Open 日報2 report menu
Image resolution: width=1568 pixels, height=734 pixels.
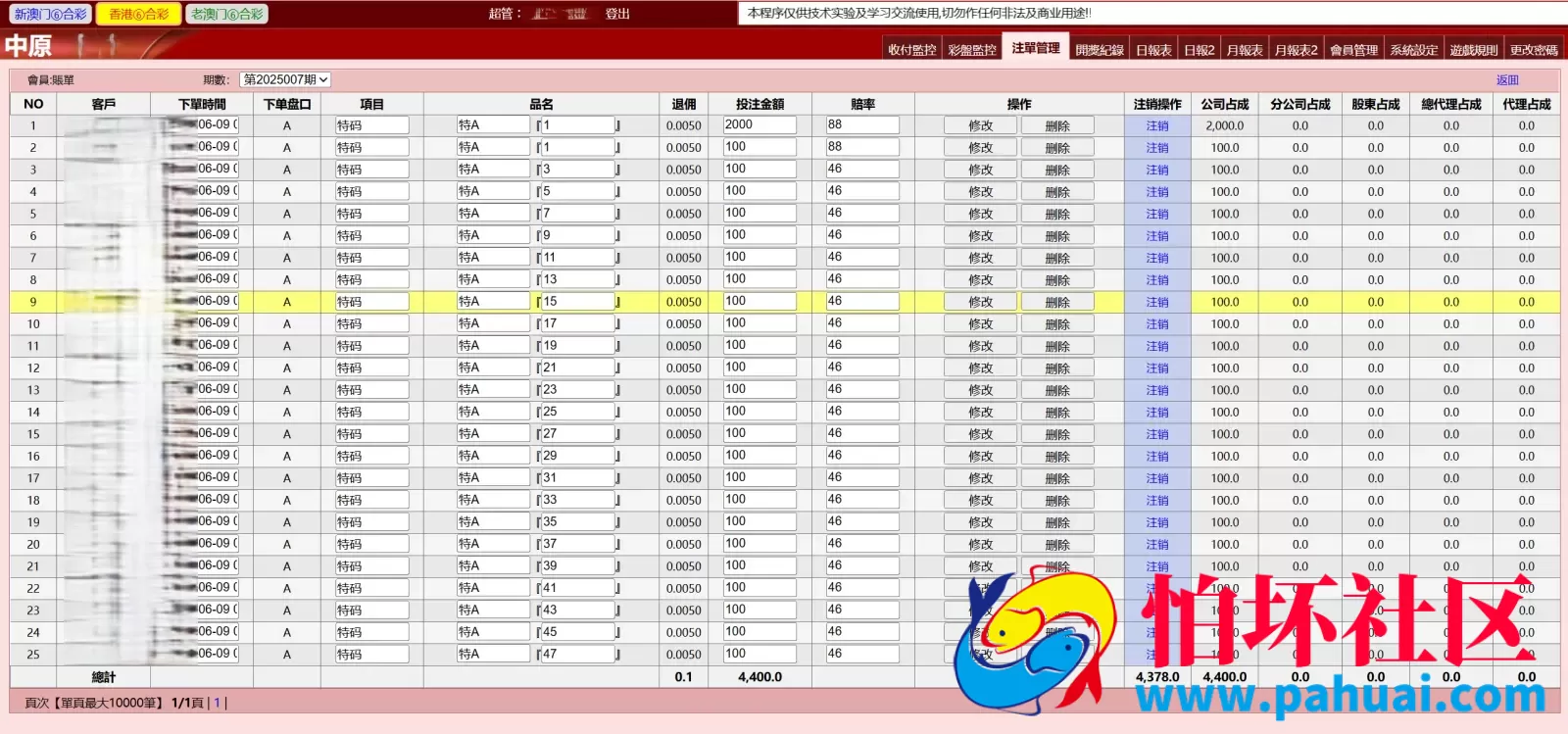[1199, 50]
